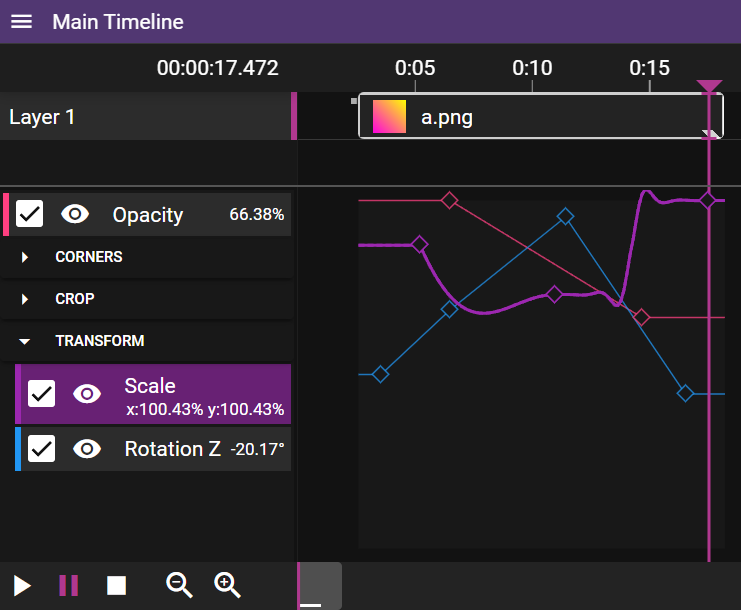
Task: Click the horizontal timeline scrollbar thumb
Action: 319,585
